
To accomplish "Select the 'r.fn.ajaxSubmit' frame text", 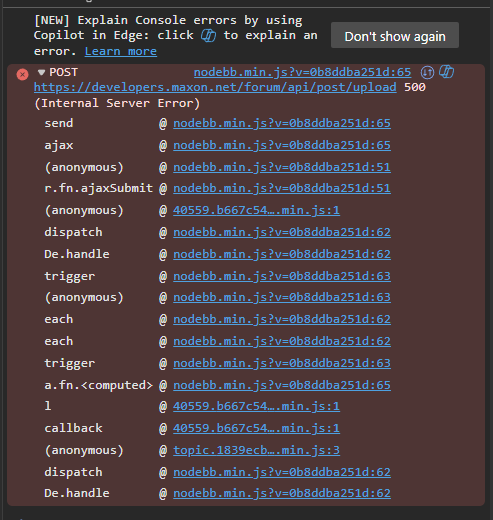I will (x=99, y=188).
